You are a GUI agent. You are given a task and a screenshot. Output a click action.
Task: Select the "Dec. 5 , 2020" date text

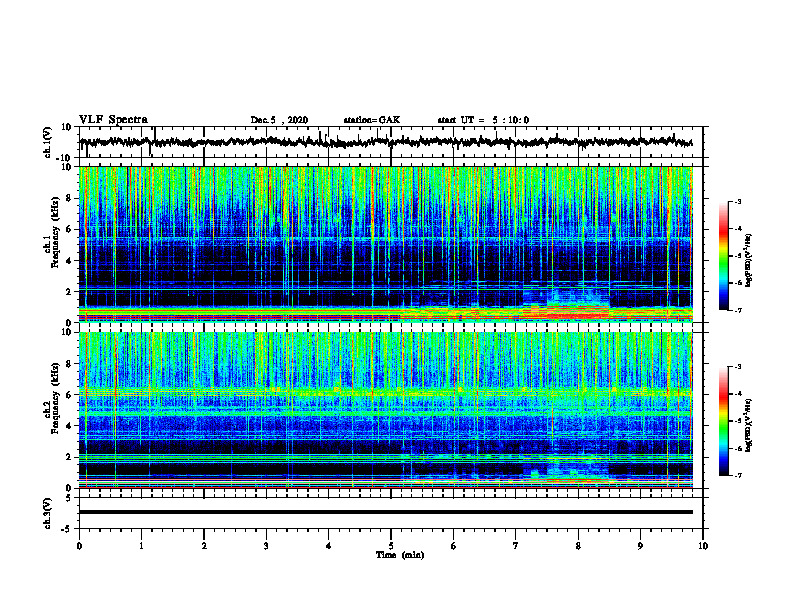279,120
